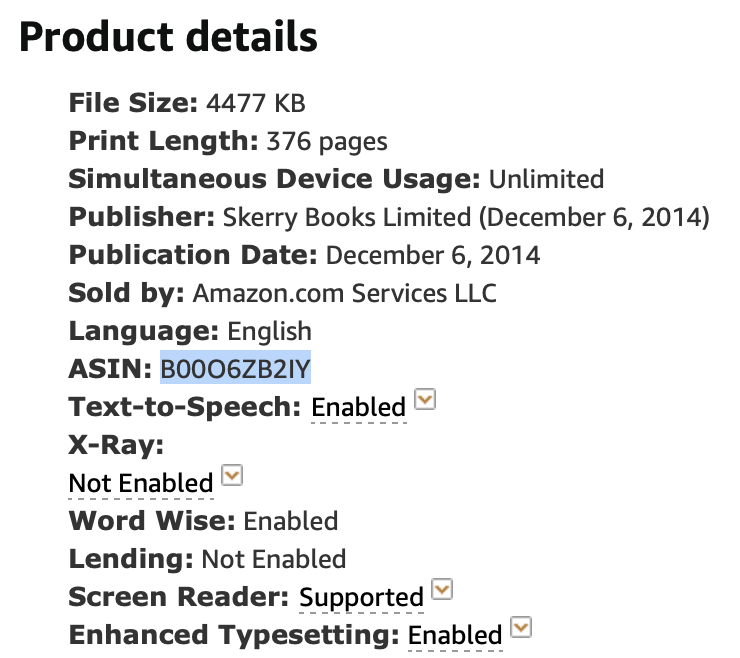740x658 pixels.
Task: Open the X-Ray Not Enabled popover arrow
Action: pos(232,476)
